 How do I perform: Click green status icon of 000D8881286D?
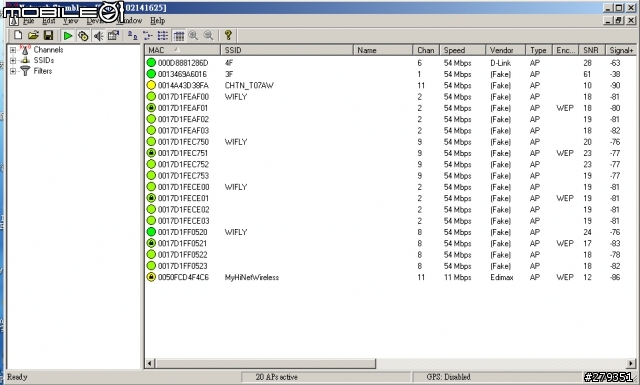[x=151, y=63]
